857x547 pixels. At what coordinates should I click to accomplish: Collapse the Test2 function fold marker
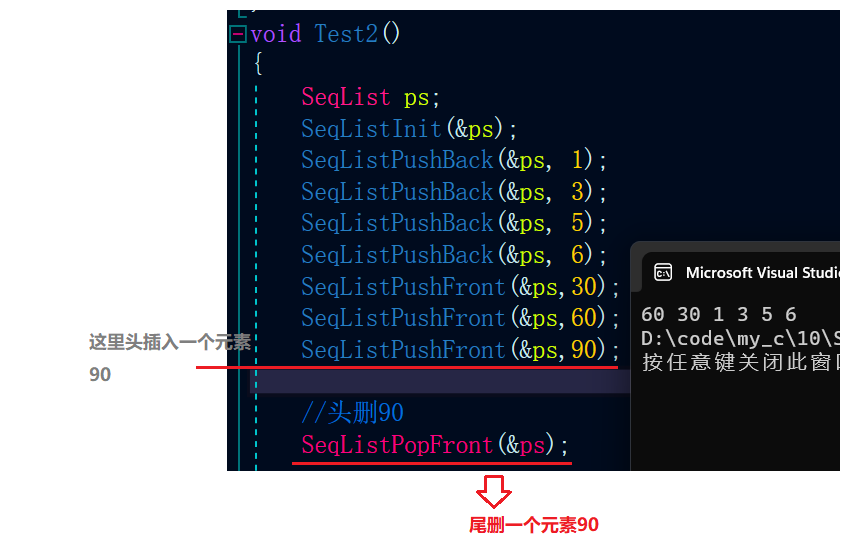click(238, 34)
